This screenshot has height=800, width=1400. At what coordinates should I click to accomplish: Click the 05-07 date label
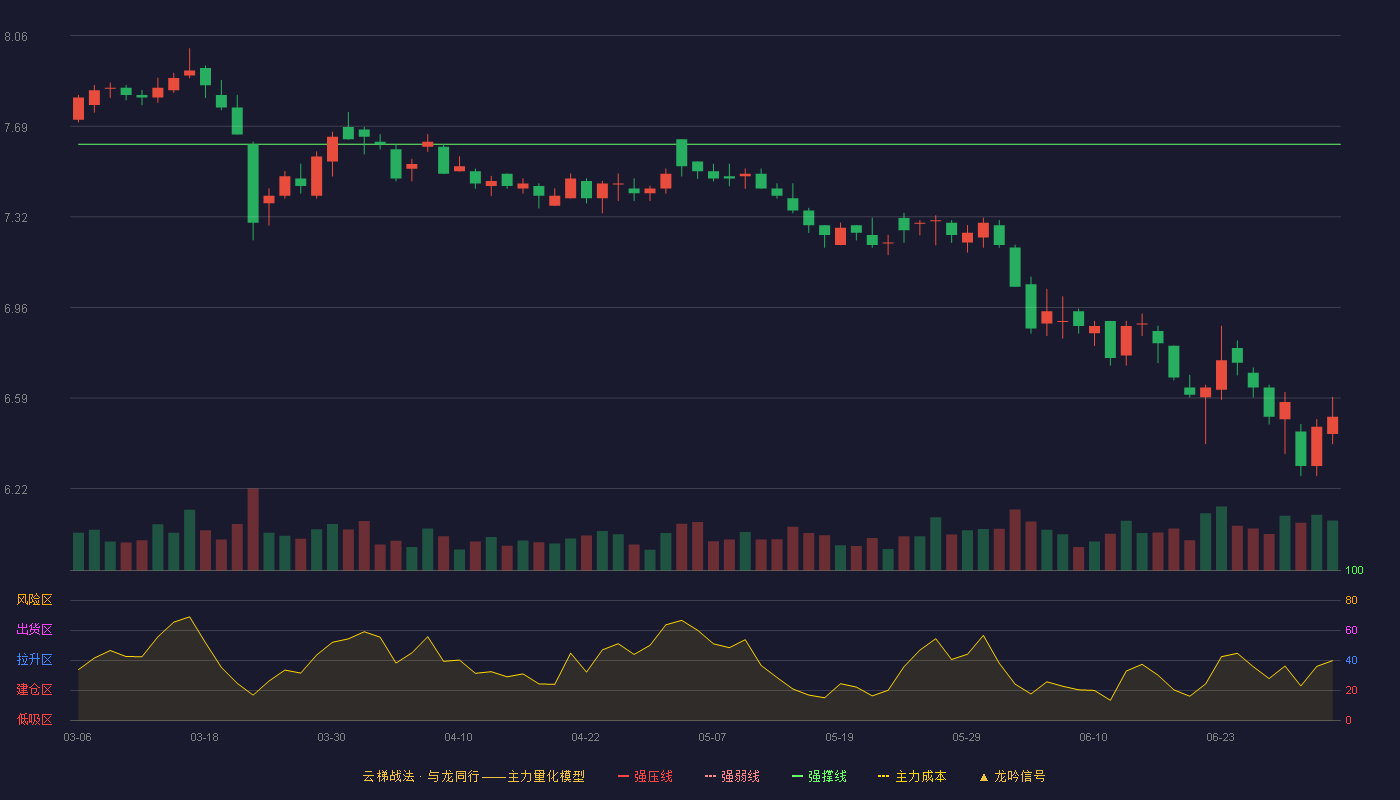713,737
